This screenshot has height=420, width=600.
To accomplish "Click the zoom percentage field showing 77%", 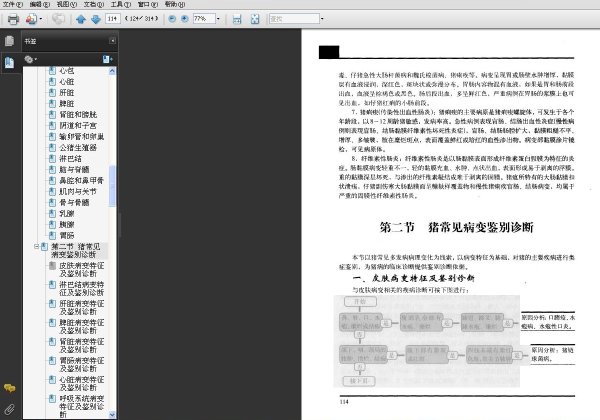I will (x=204, y=18).
